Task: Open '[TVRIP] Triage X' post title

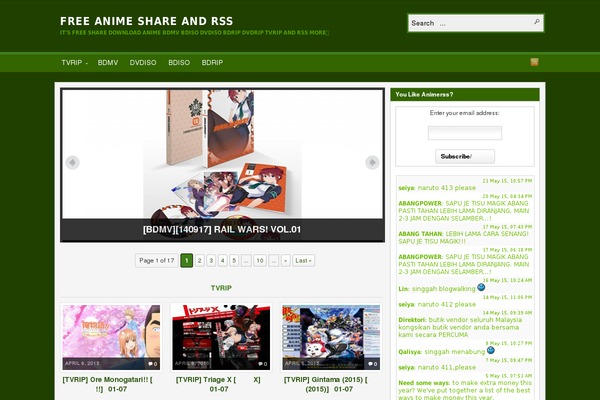Action: [218, 384]
